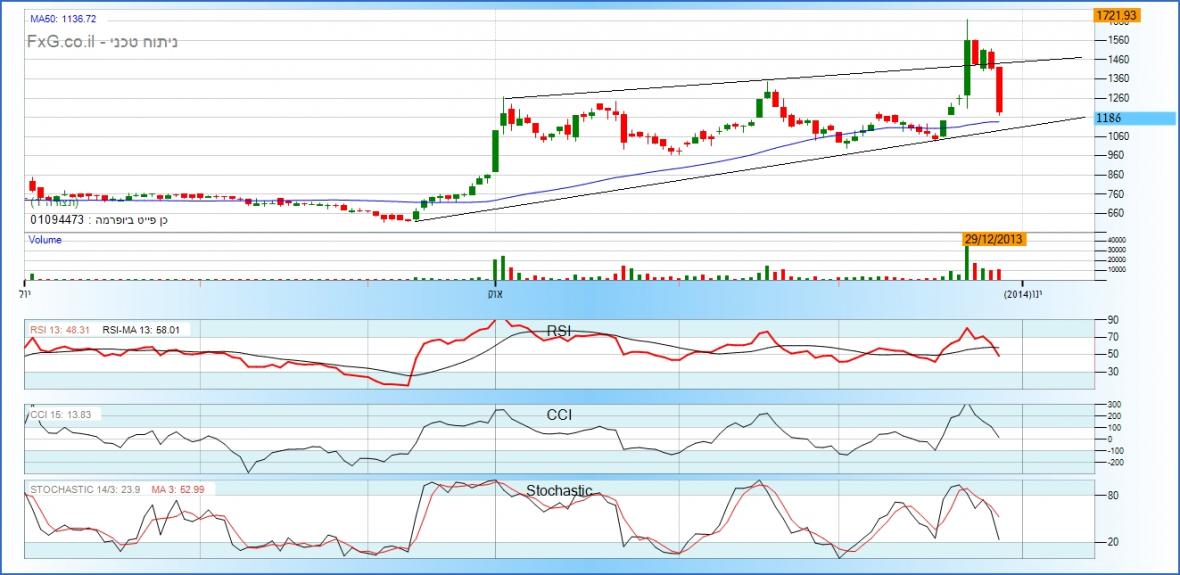Click the last large red candlestick
1180x575 pixels.
coord(999,90)
